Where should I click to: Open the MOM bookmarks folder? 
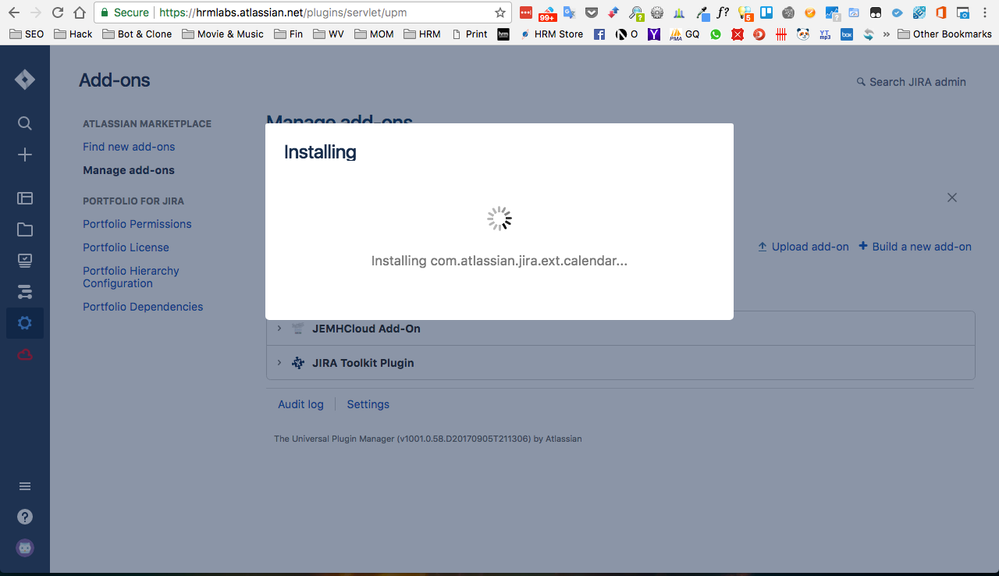(374, 34)
